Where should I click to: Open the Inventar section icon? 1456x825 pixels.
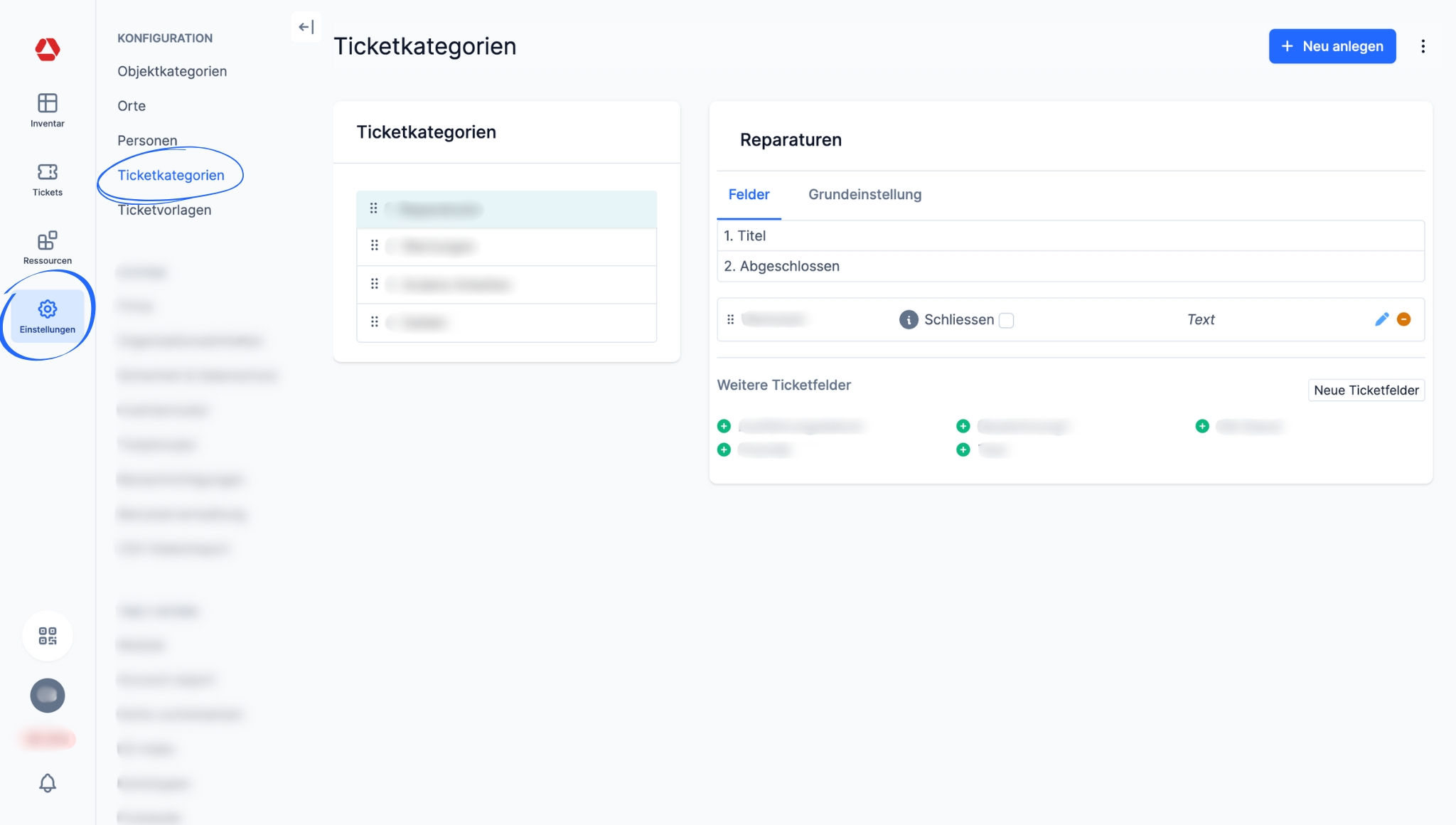[47, 104]
